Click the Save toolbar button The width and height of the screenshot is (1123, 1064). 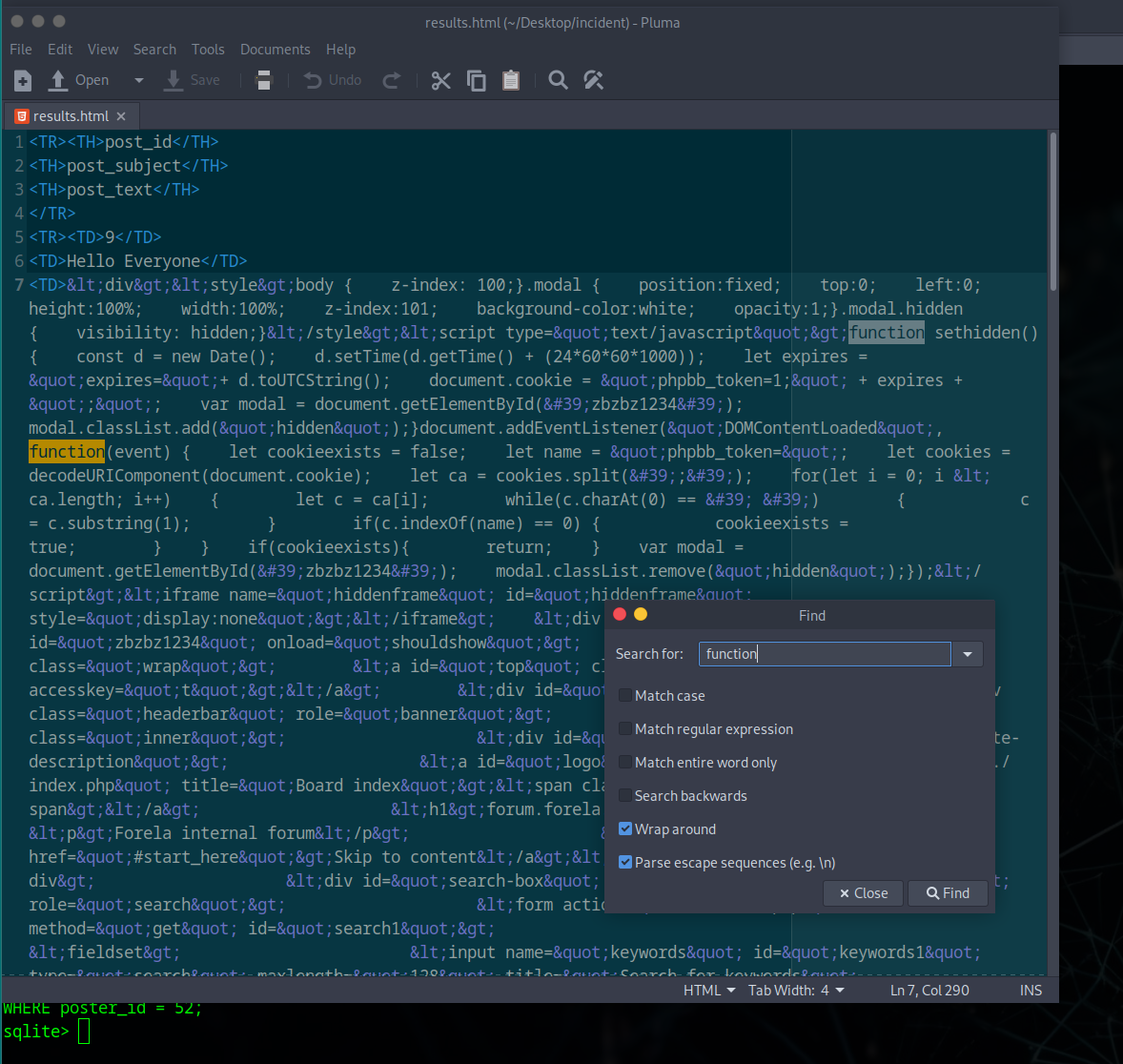tap(192, 80)
